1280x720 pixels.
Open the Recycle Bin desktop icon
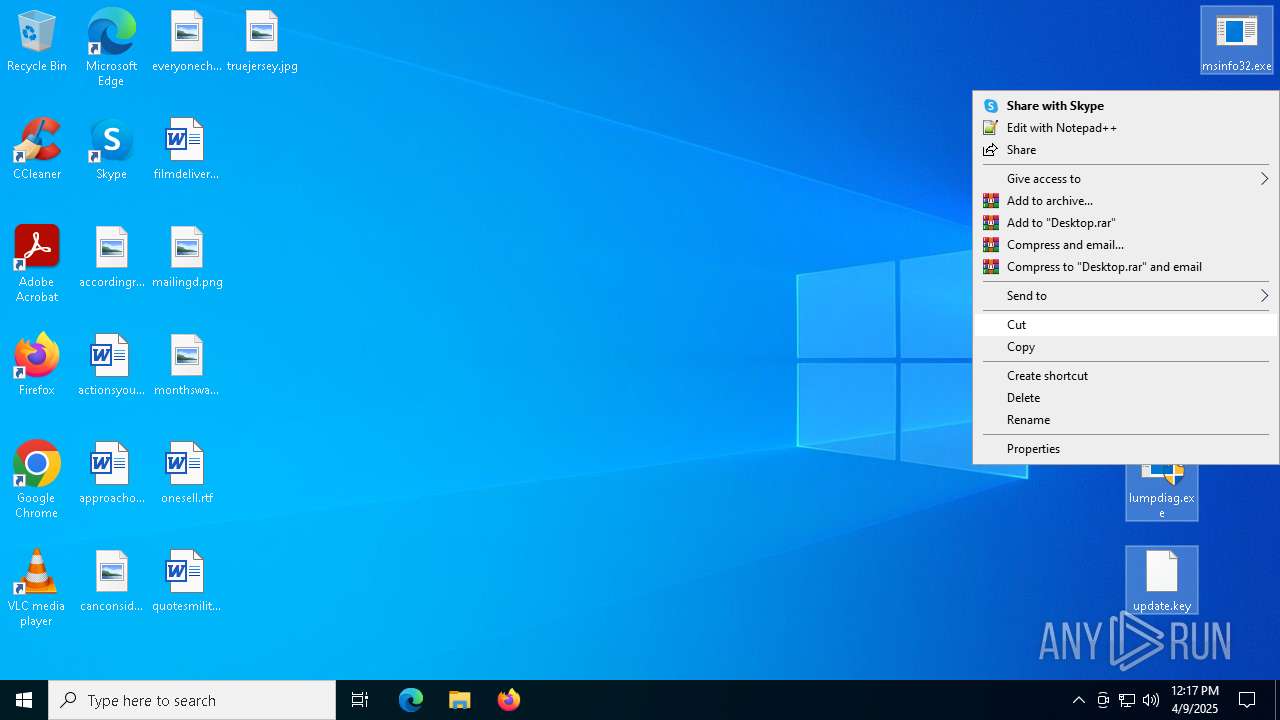click(37, 42)
